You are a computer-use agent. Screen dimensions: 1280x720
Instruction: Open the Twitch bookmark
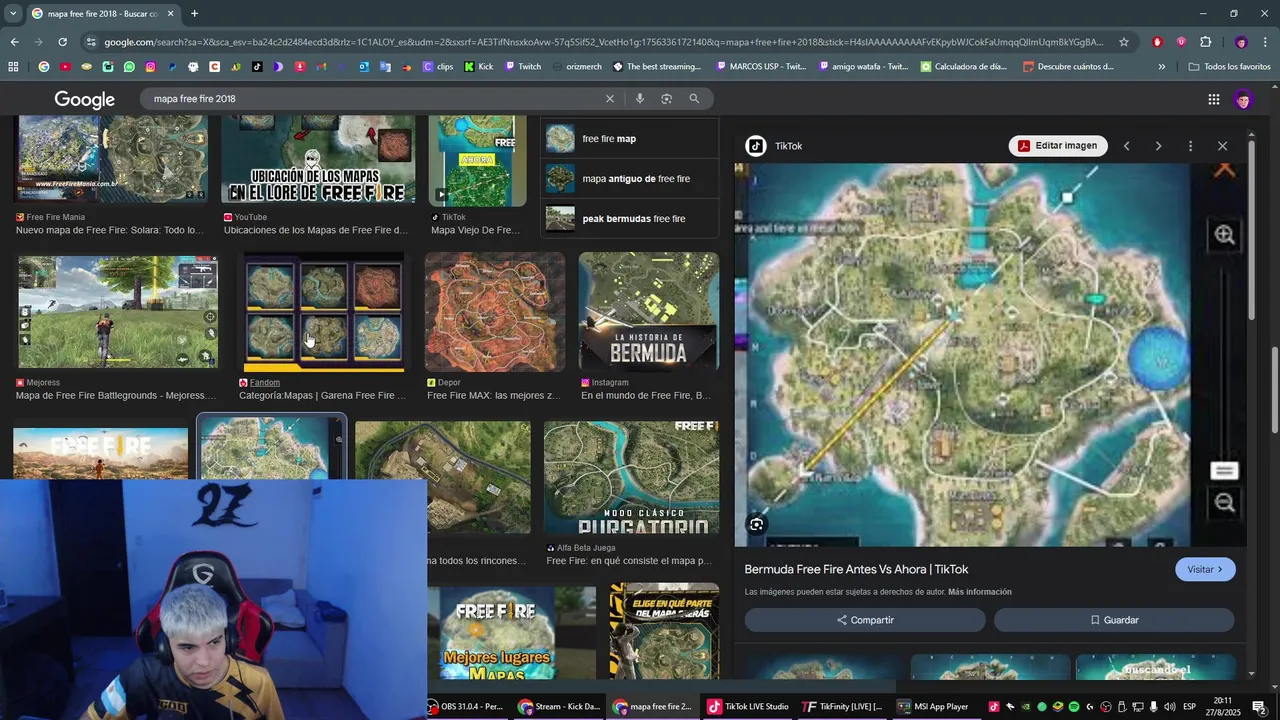pyautogui.click(x=523, y=67)
